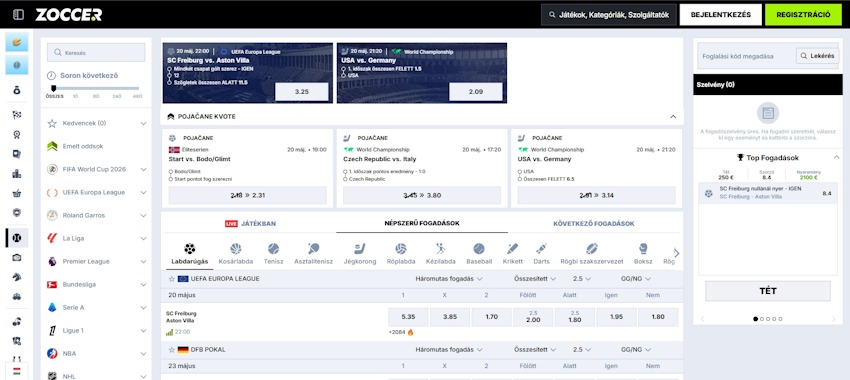The height and width of the screenshot is (380, 850).
Task: Set the time slider to the 480 mark
Action: click(138, 96)
